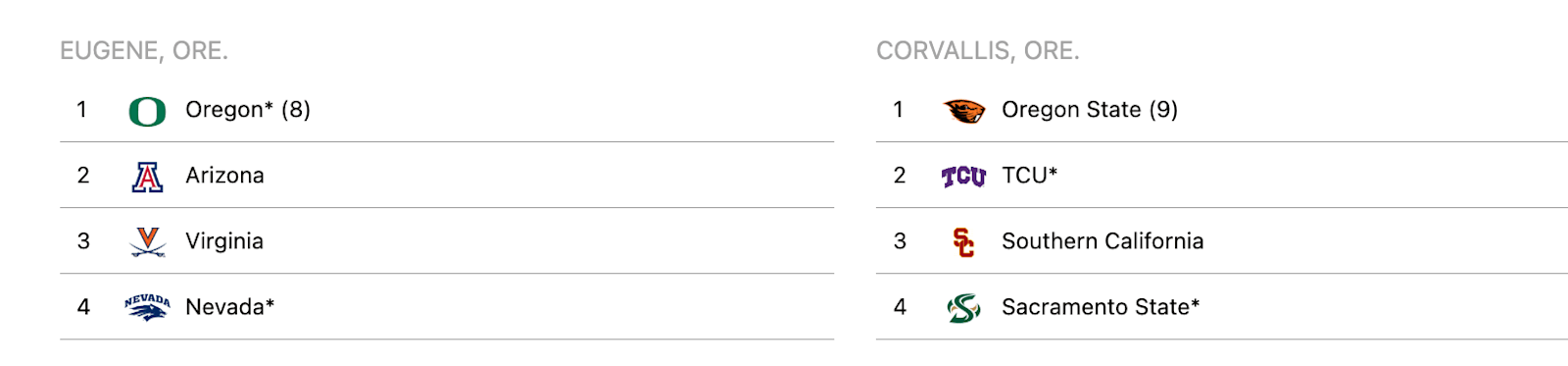1568x366 pixels.
Task: Open the TCU* team name link
Action: [x=1029, y=176]
